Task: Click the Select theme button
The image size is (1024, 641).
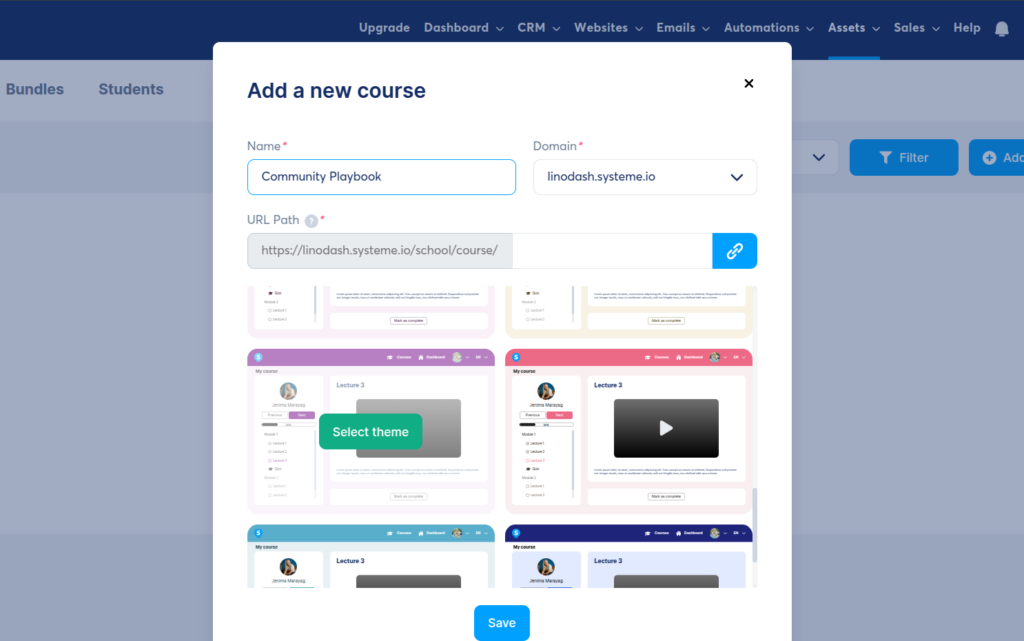Action: tap(370, 431)
